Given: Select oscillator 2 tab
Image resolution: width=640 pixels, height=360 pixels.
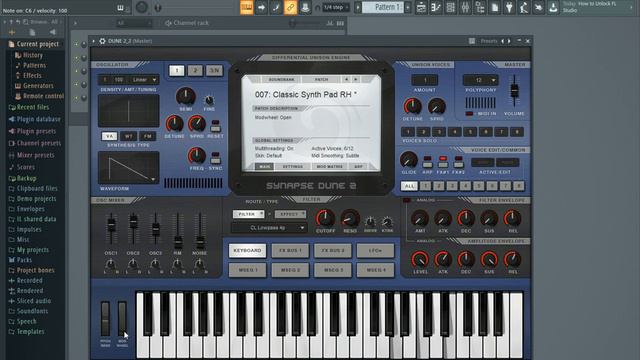Looking at the screenshot, I should [195, 71].
